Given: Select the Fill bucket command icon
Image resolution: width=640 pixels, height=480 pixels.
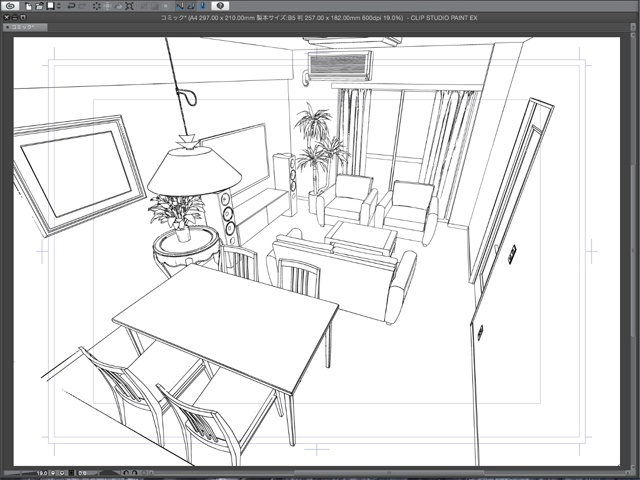Looking at the screenshot, I should pos(118,6).
